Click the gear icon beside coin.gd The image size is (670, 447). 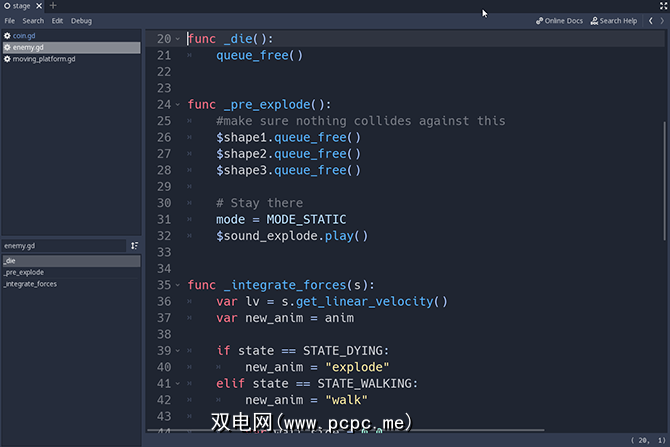coord(8,36)
